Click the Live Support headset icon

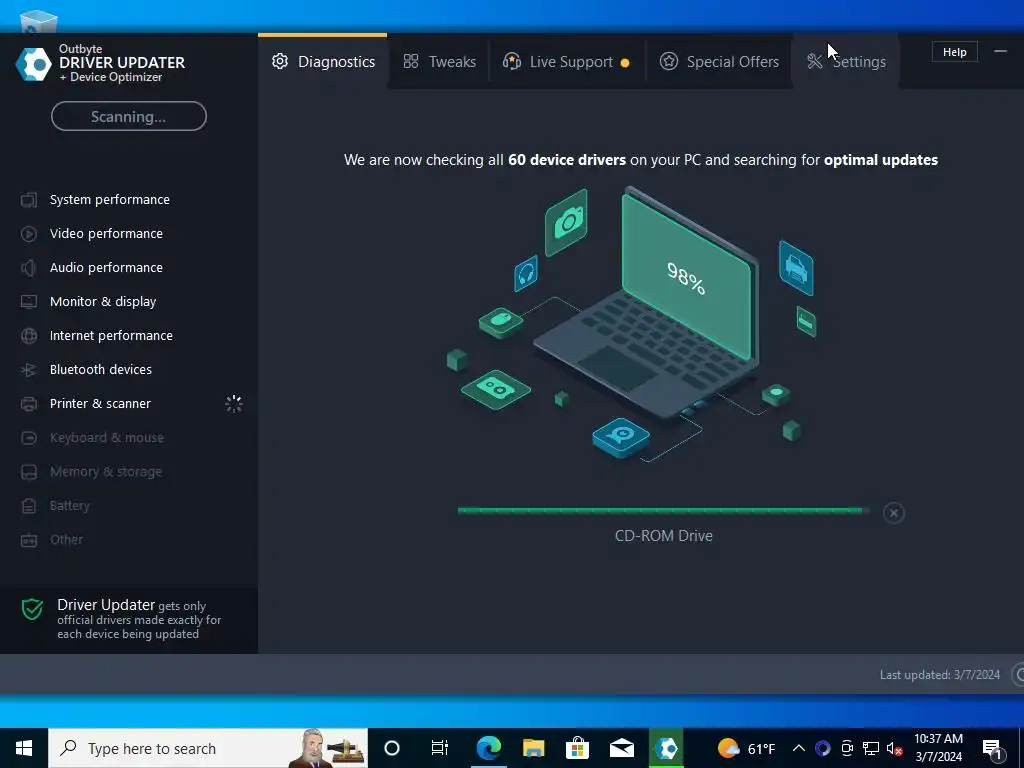[512, 61]
